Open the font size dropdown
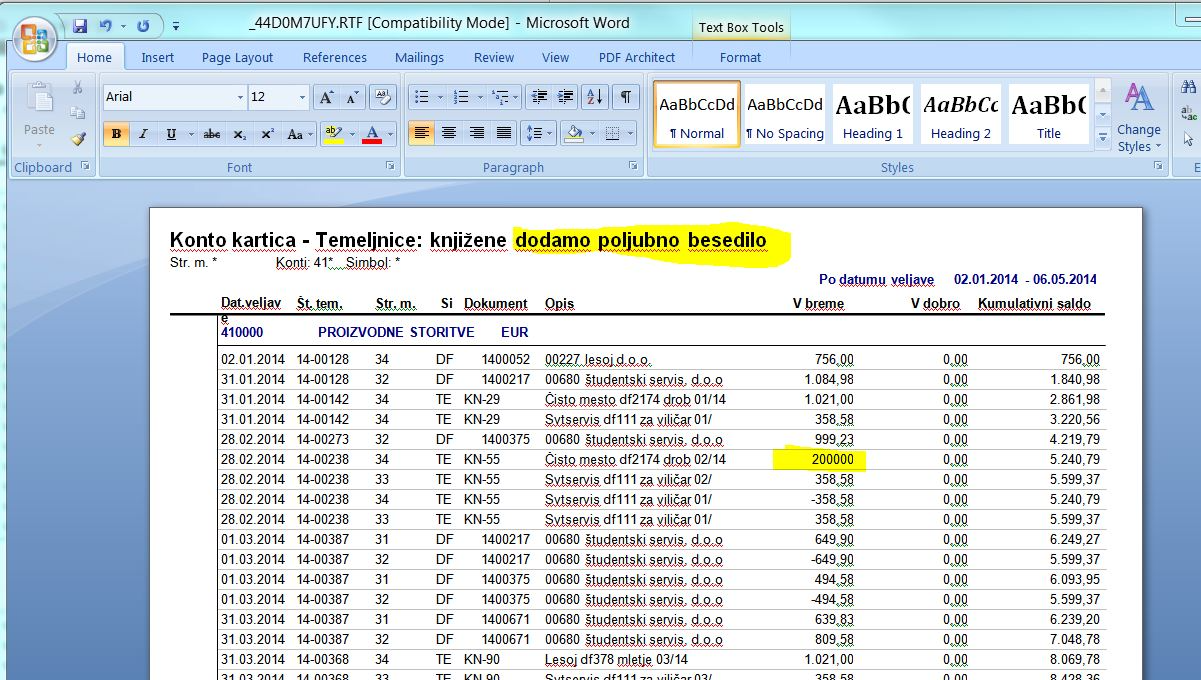The image size is (1201, 680). 302,97
